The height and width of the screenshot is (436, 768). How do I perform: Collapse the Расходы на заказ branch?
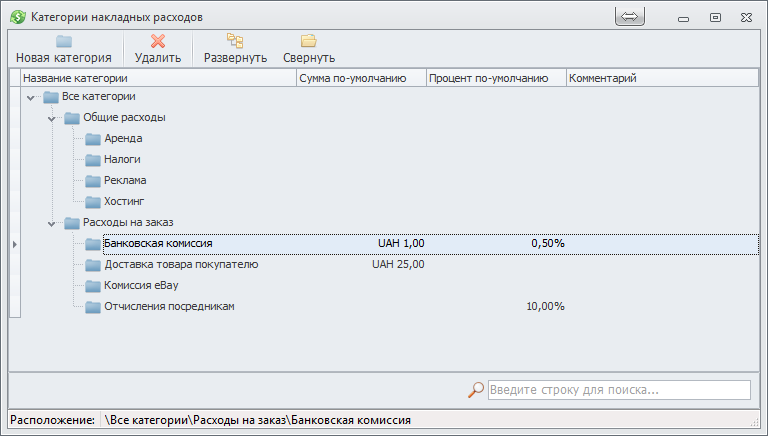(x=51, y=223)
